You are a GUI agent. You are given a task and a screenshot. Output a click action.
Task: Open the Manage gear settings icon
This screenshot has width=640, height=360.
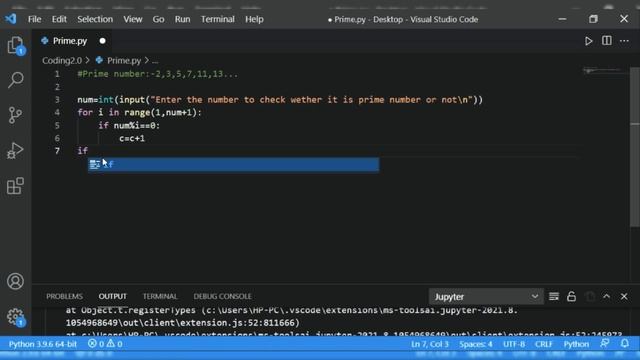click(16, 316)
